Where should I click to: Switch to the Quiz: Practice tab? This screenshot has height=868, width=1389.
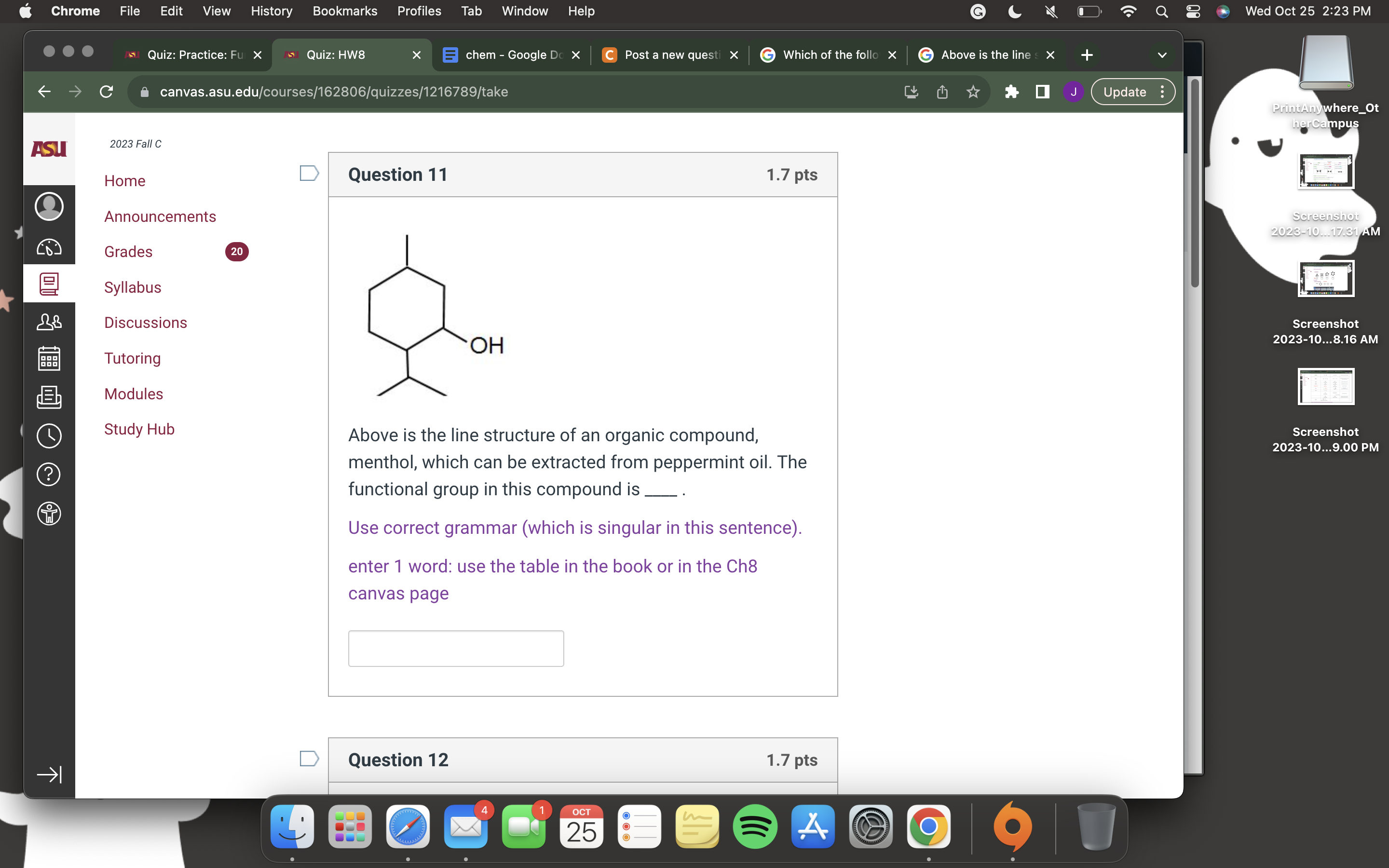pyautogui.click(x=190, y=54)
